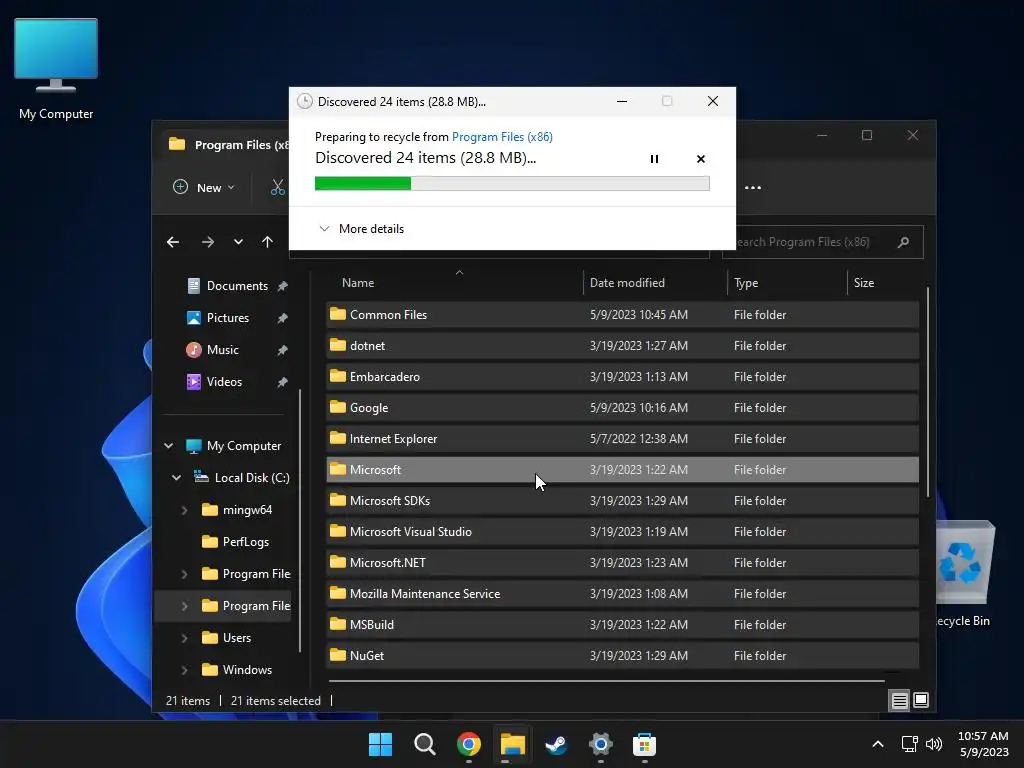Select the Microsoft folder row
This screenshot has width=1024, height=768.
pos(622,470)
